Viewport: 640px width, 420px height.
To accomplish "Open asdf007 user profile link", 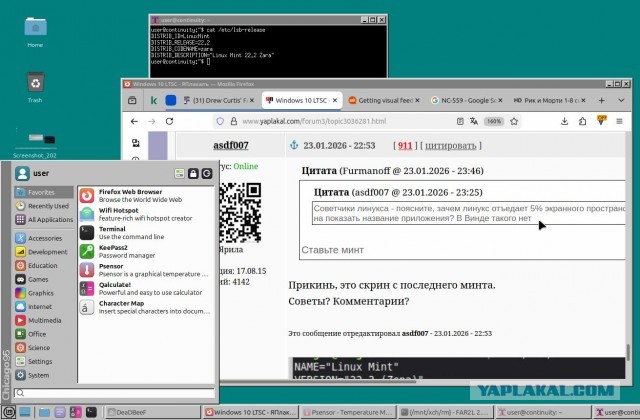I will (231, 145).
